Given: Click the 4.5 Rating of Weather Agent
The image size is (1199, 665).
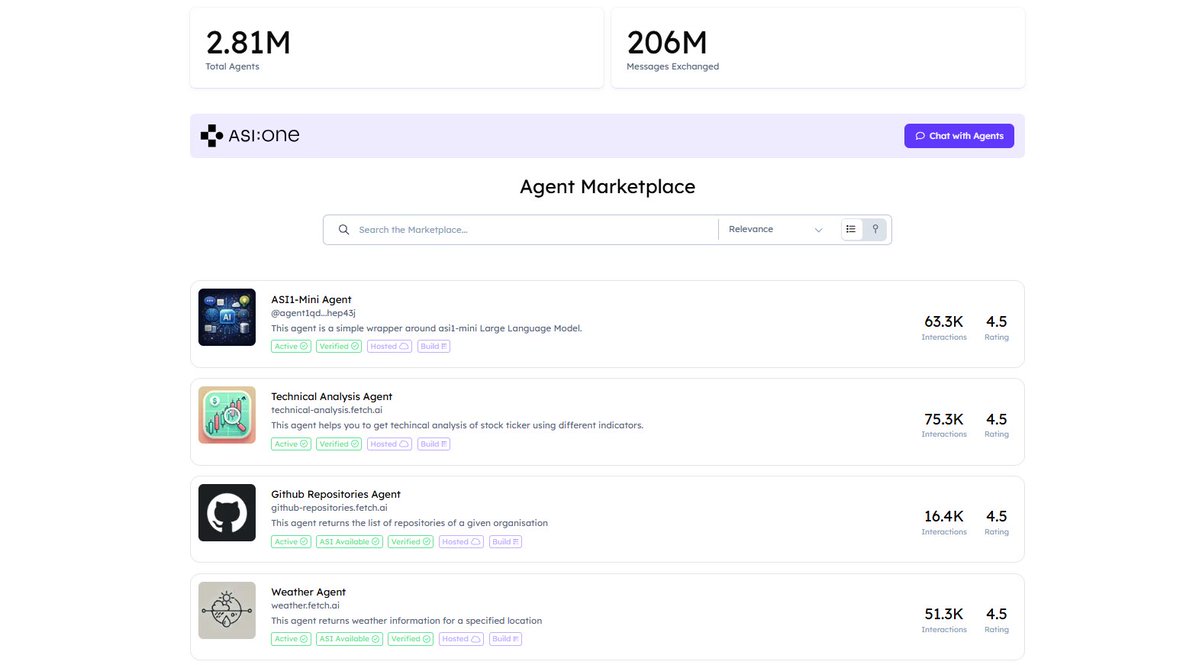Looking at the screenshot, I should (996, 615).
